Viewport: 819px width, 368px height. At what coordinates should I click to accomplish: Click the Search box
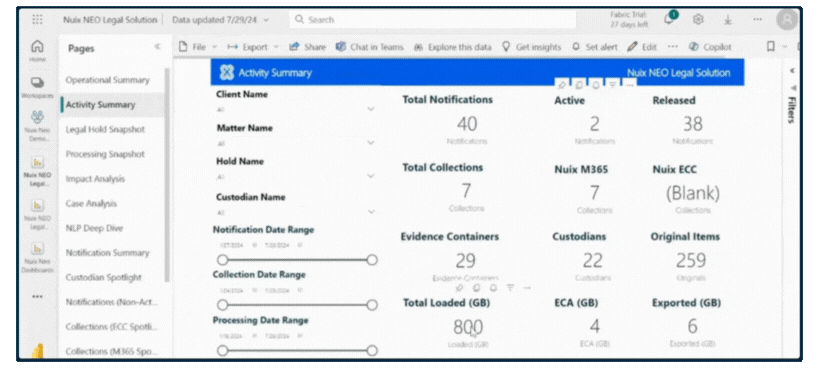click(x=432, y=20)
